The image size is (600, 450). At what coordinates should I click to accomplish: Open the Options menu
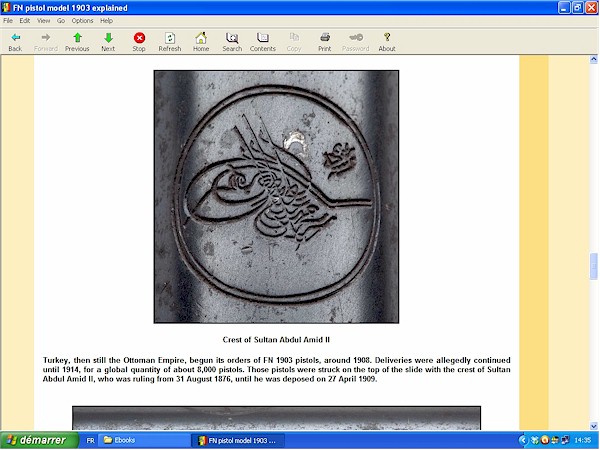coord(82,21)
